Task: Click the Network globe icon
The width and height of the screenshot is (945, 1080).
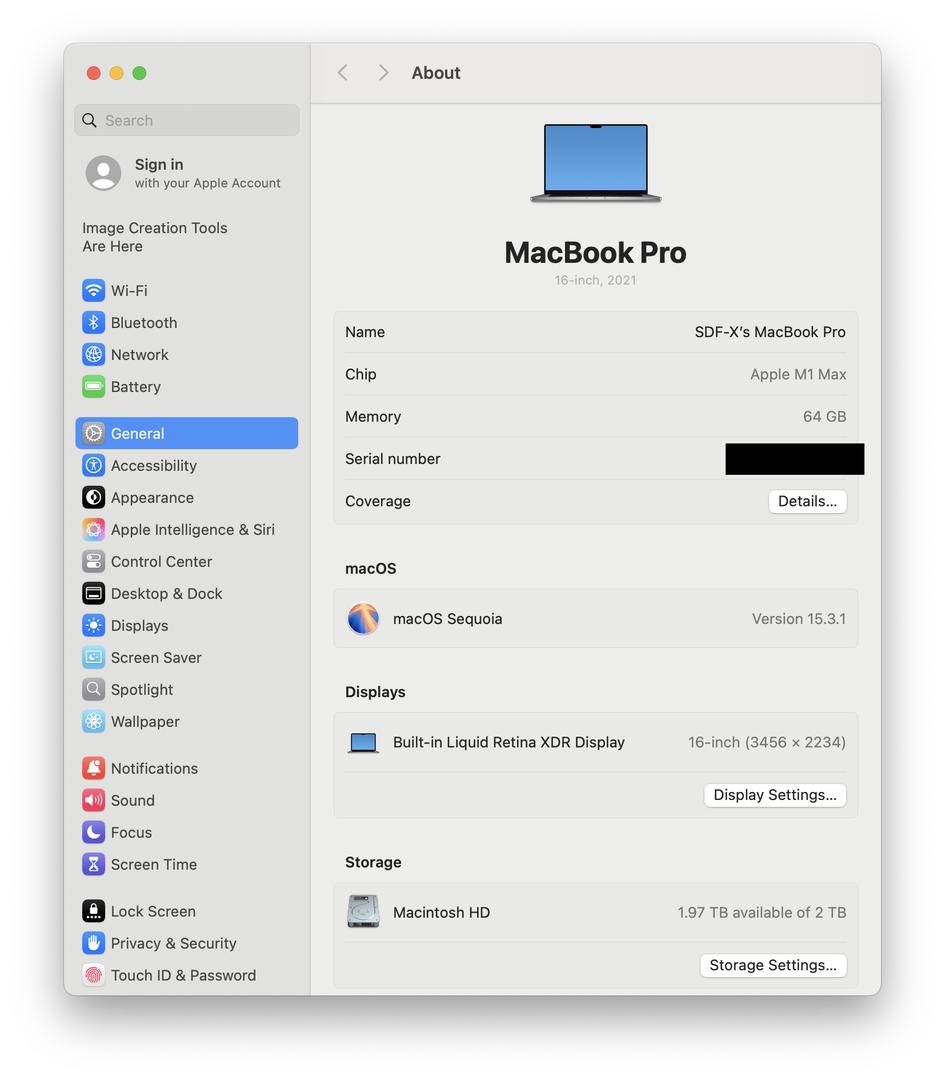Action: click(x=94, y=355)
